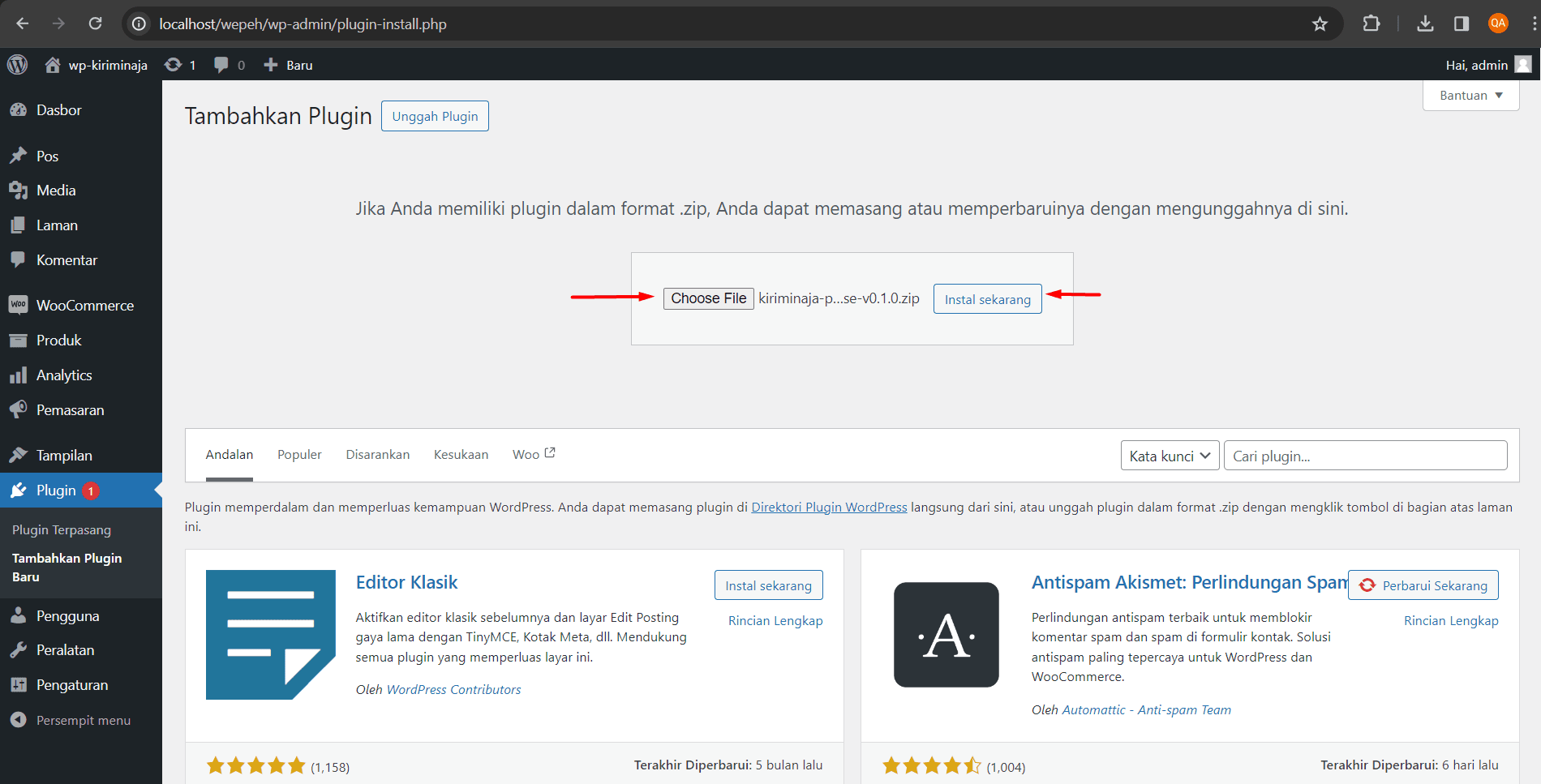1541x784 pixels.
Task: Switch to the Populer plugins tab
Action: [x=298, y=454]
